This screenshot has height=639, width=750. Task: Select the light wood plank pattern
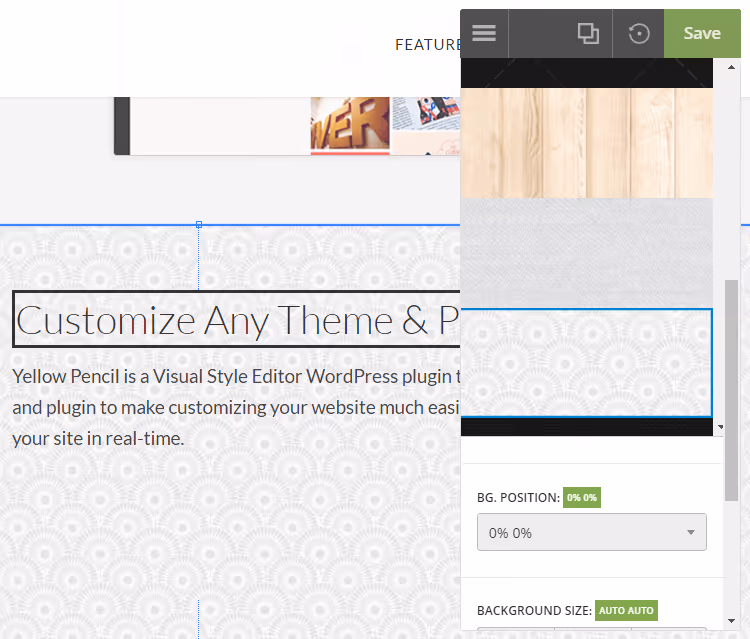(x=586, y=143)
